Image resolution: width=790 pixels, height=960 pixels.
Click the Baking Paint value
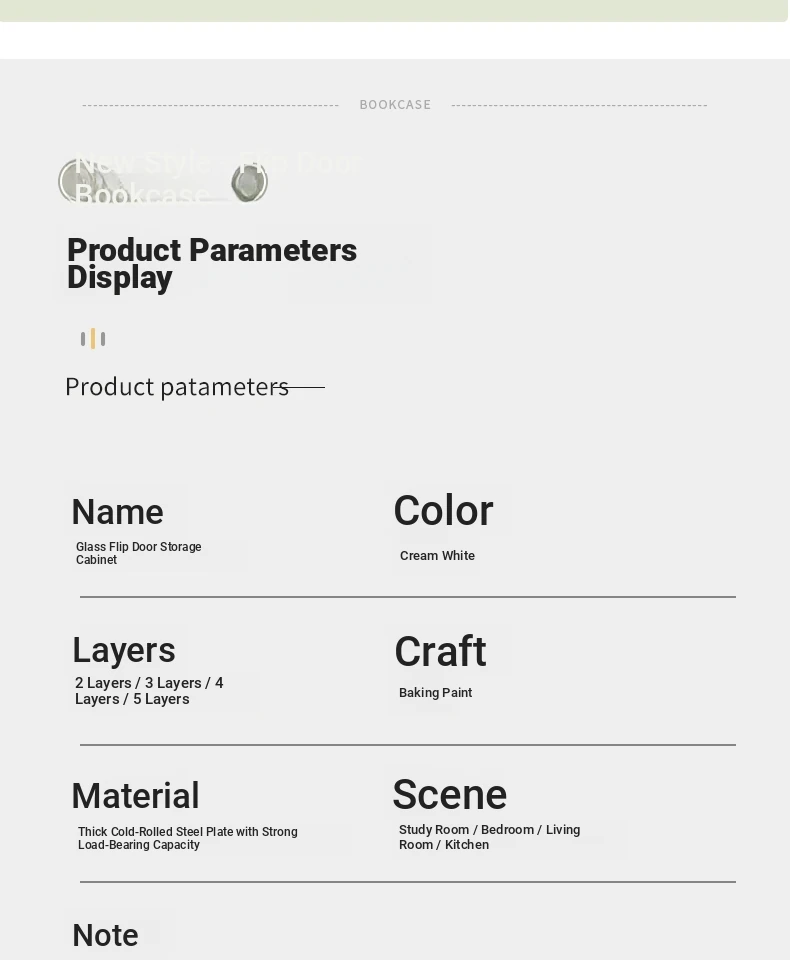[x=435, y=693]
